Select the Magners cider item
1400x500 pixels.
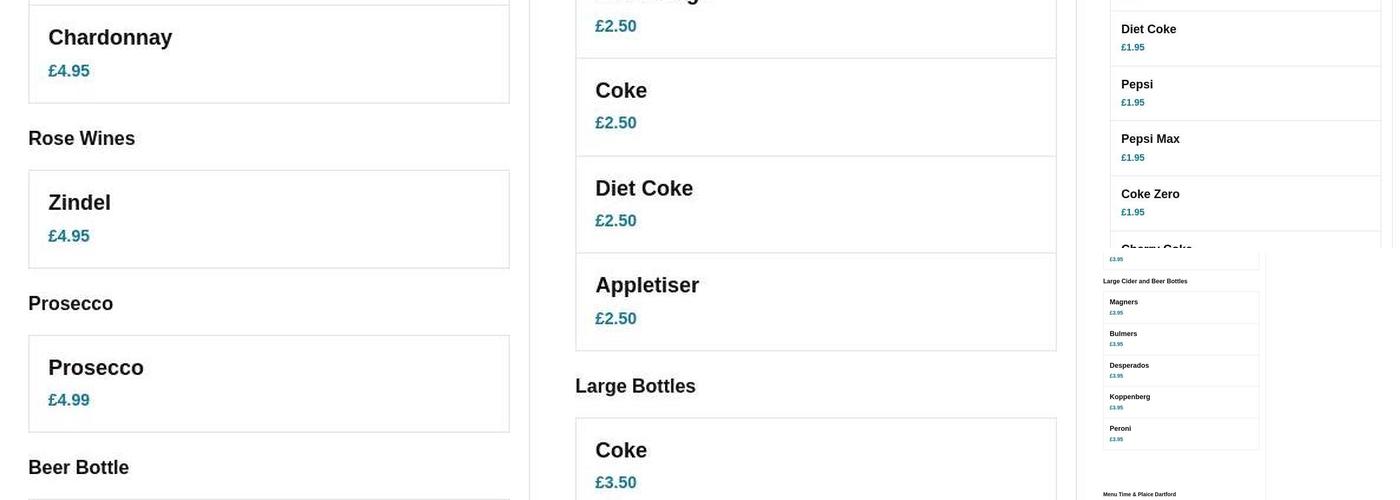1180,307
